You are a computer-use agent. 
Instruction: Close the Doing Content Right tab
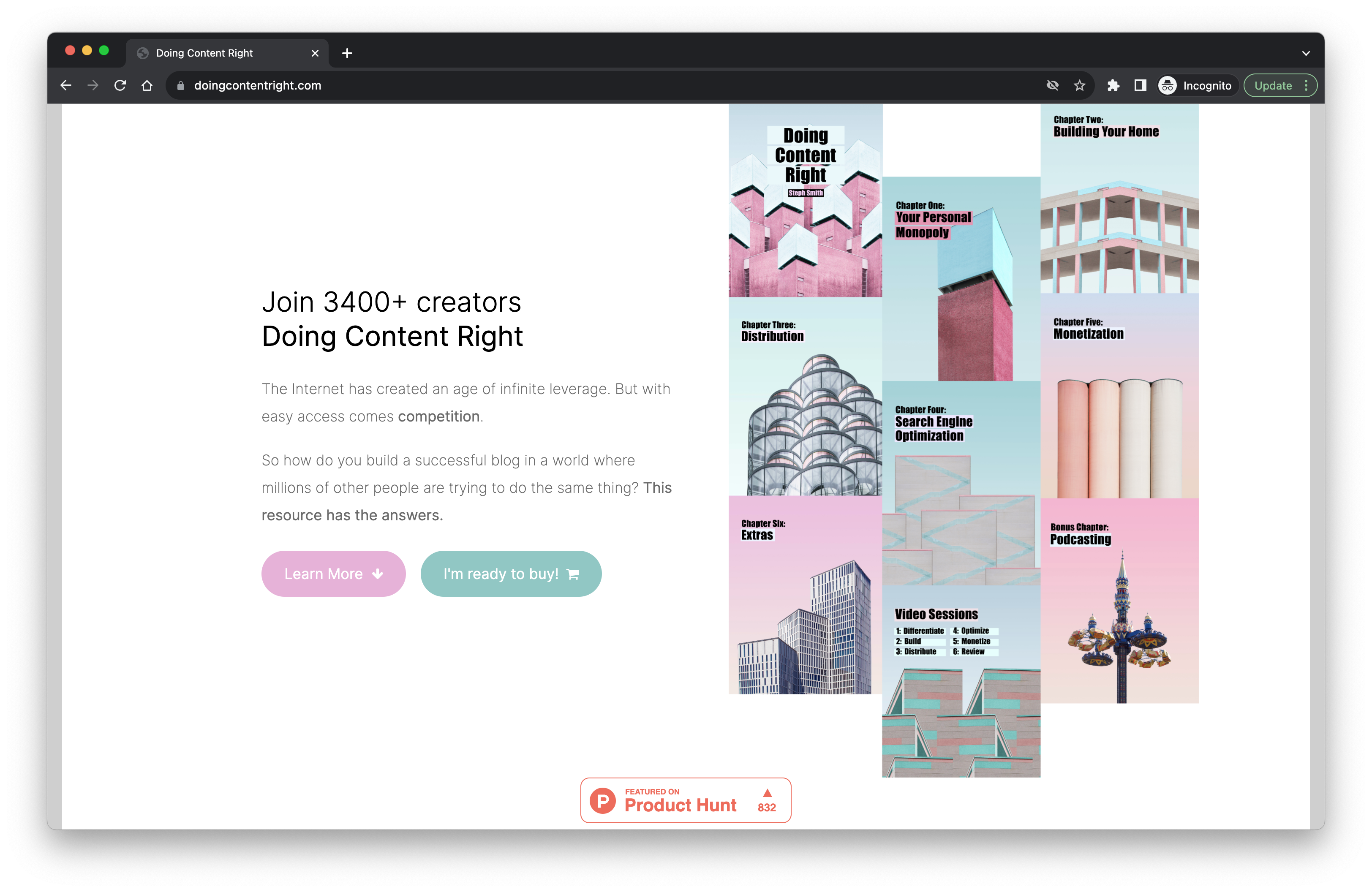click(x=315, y=53)
